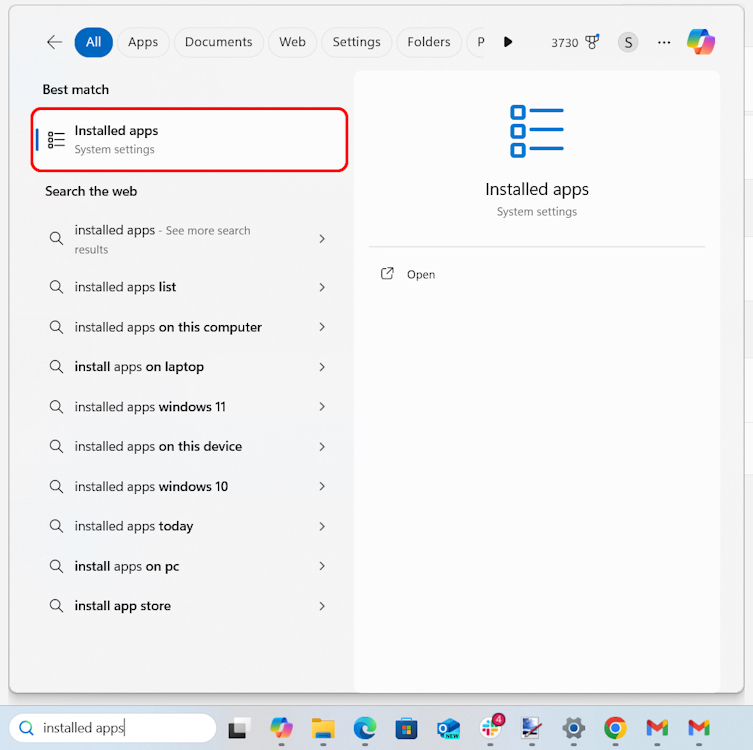Screen dimensions: 753x750
Task: Expand chevron for 'installed apps windows 11'
Action: 322,407
